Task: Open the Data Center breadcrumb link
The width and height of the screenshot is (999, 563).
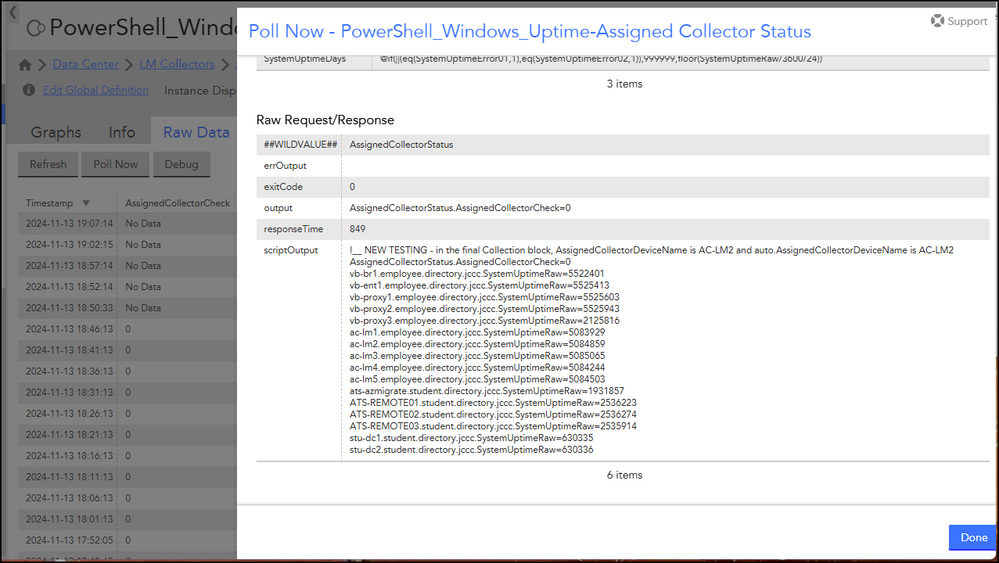Action: (x=85, y=64)
